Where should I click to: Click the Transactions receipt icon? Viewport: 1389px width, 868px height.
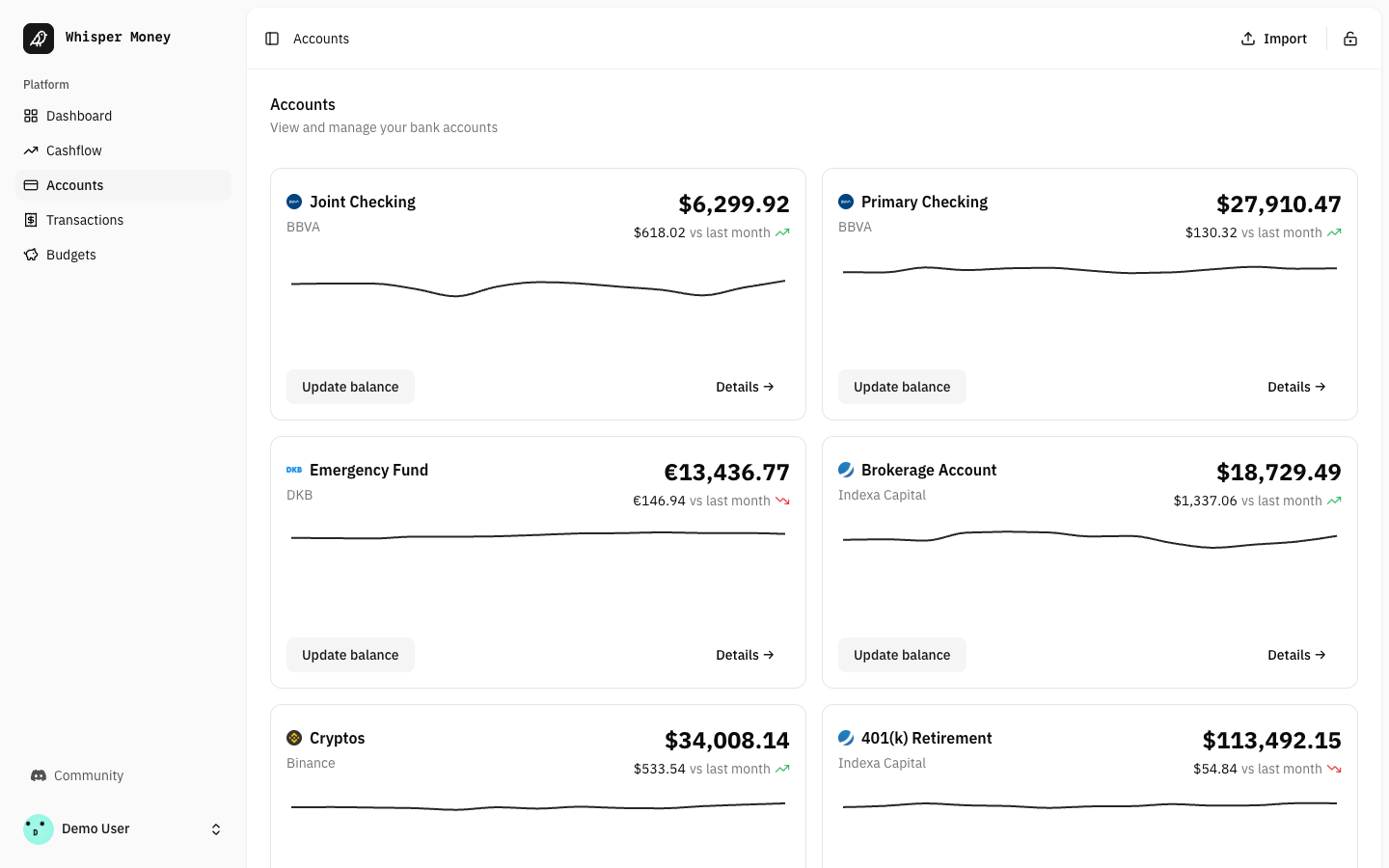[x=30, y=220]
